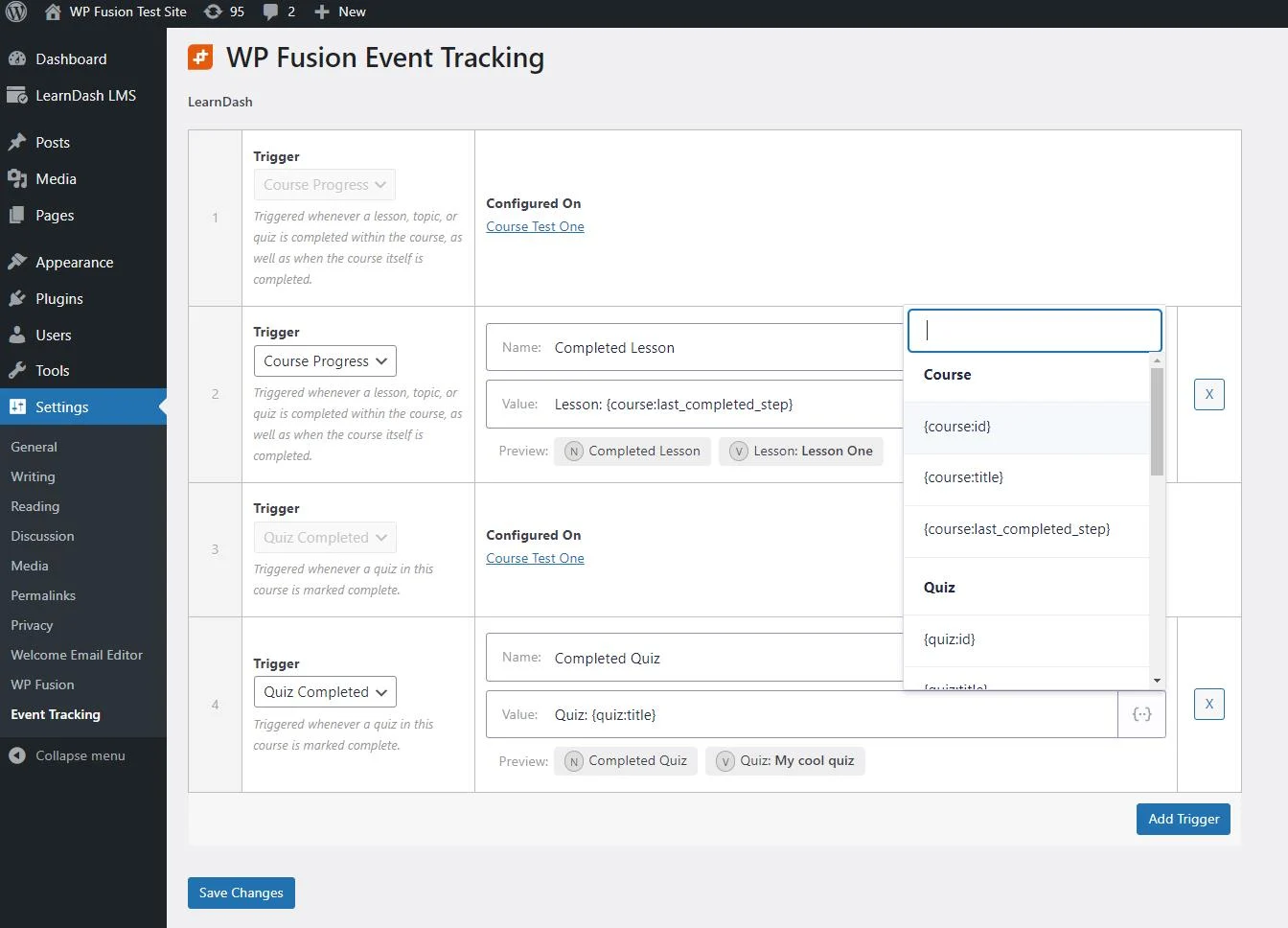Click the Completed Lesson preview chip
Screen dimensions: 1288x928
(632, 451)
